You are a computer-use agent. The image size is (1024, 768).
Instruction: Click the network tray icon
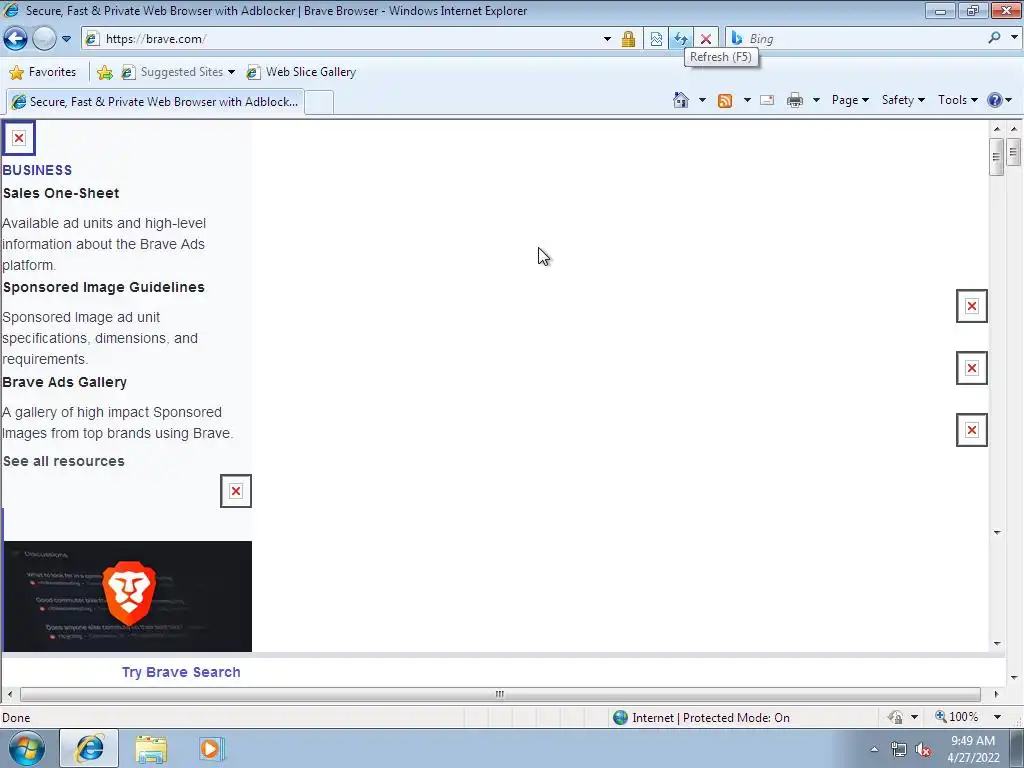pos(899,750)
